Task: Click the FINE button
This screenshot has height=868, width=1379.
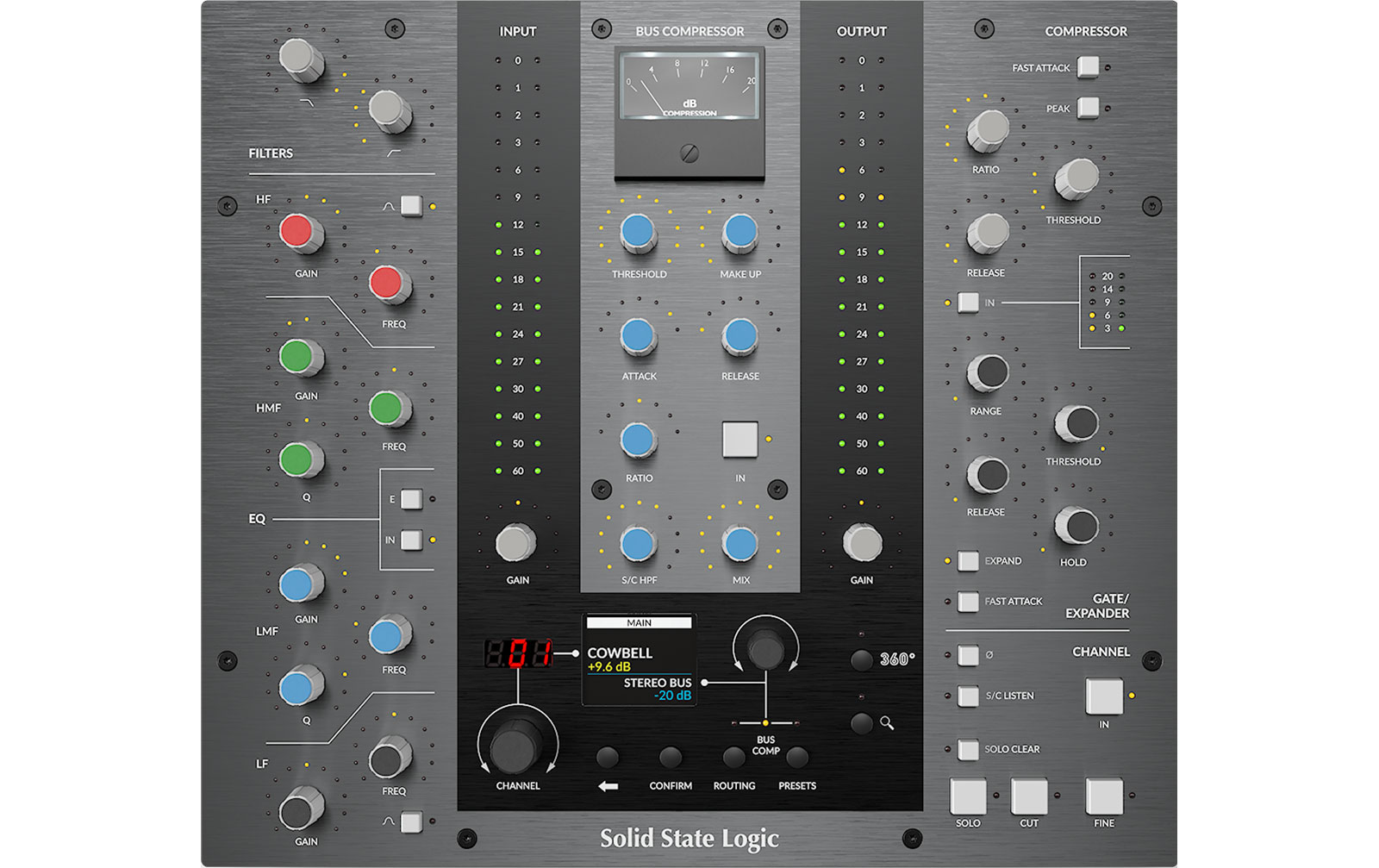Action: point(1104,796)
